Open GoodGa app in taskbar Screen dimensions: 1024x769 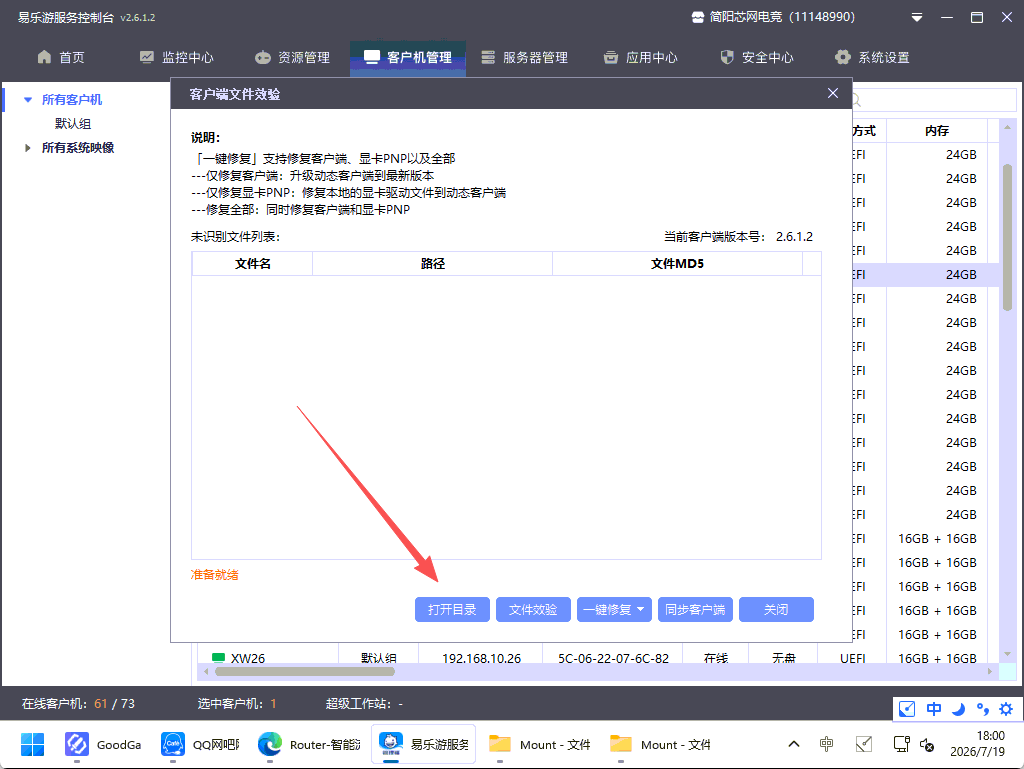[x=103, y=744]
